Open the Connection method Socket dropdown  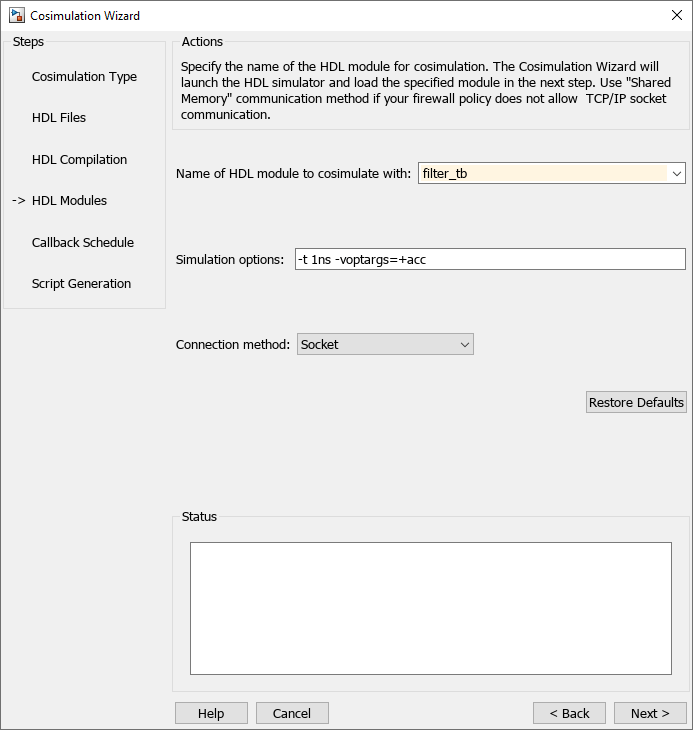[x=385, y=344]
